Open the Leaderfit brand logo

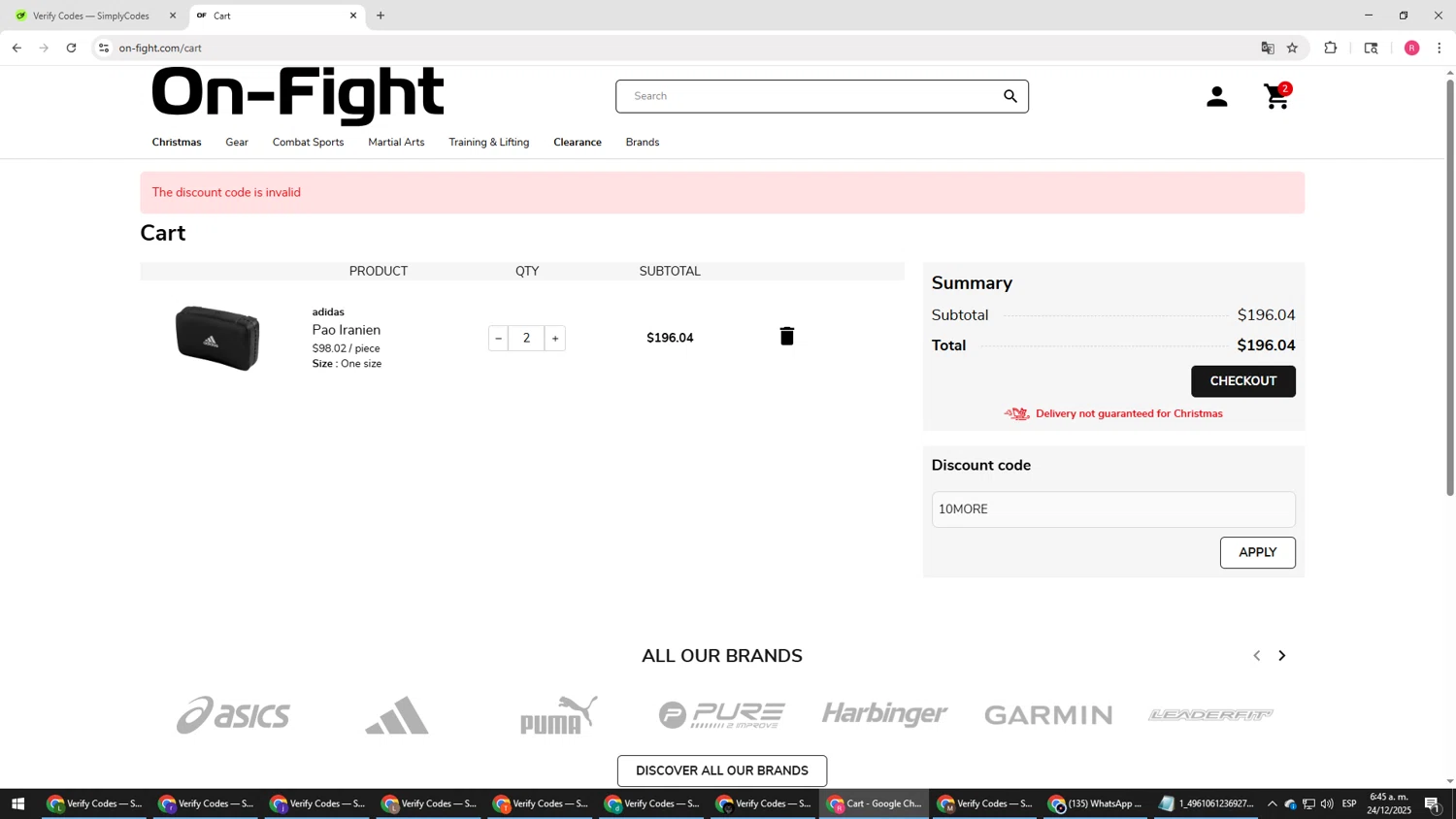(x=1210, y=715)
